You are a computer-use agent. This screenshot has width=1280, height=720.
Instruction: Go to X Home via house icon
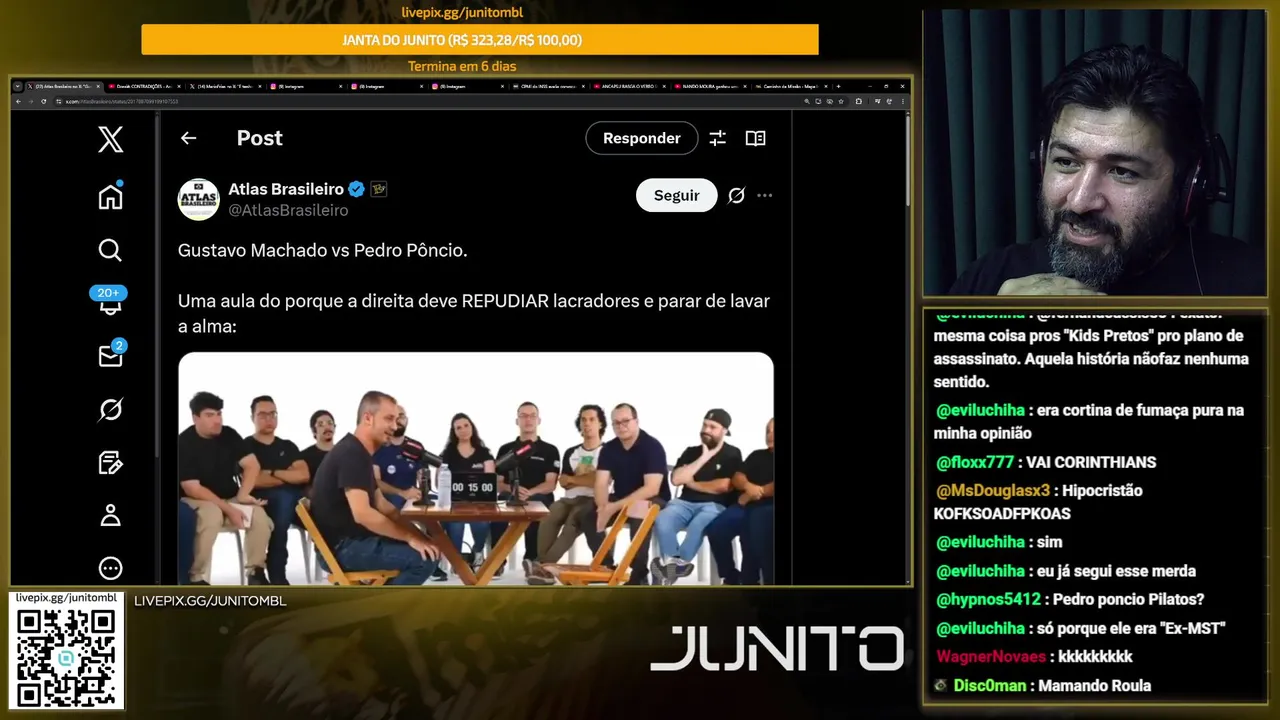point(111,196)
